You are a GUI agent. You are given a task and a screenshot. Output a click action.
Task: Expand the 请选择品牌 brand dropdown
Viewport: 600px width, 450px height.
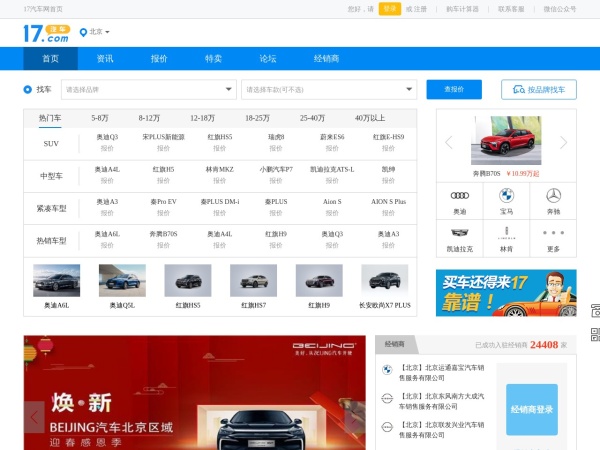click(x=148, y=90)
